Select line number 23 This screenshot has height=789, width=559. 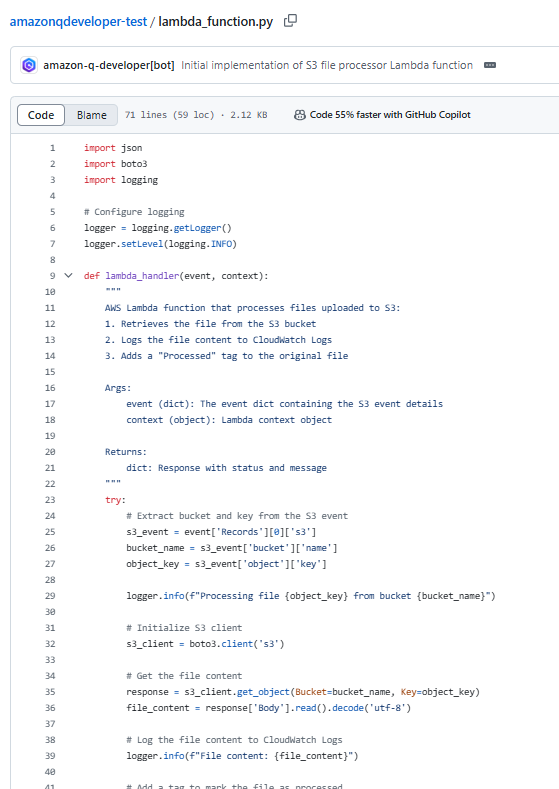tap(50, 500)
